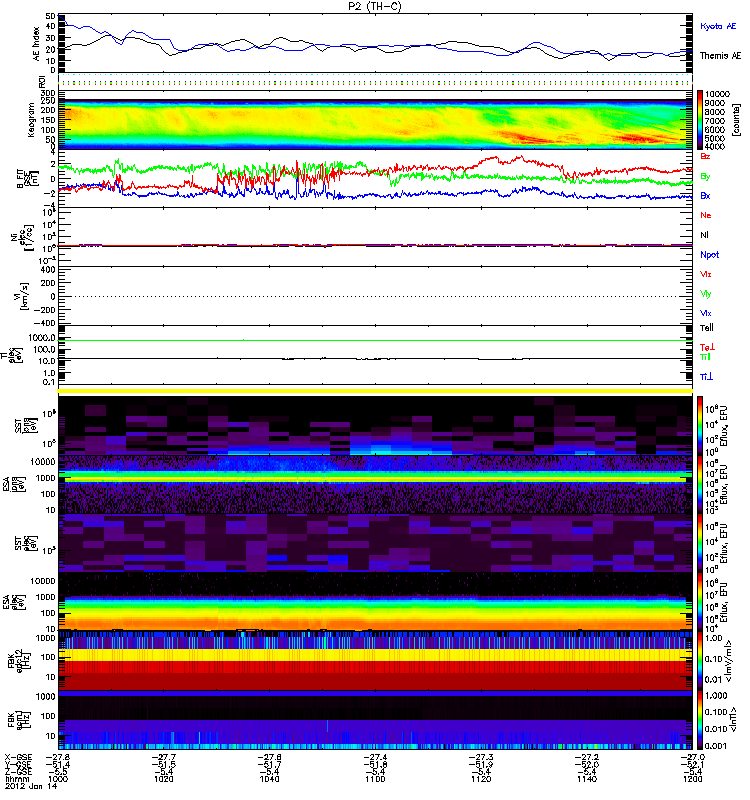This screenshot has width=750, height=800.
Task: Click the blue 'Bx' legend label
Action: [705, 196]
